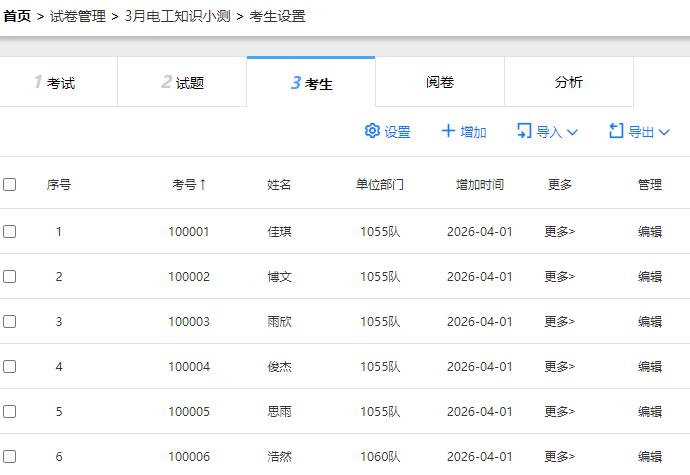
Task: Click the name 思雨
Action: 279,411
